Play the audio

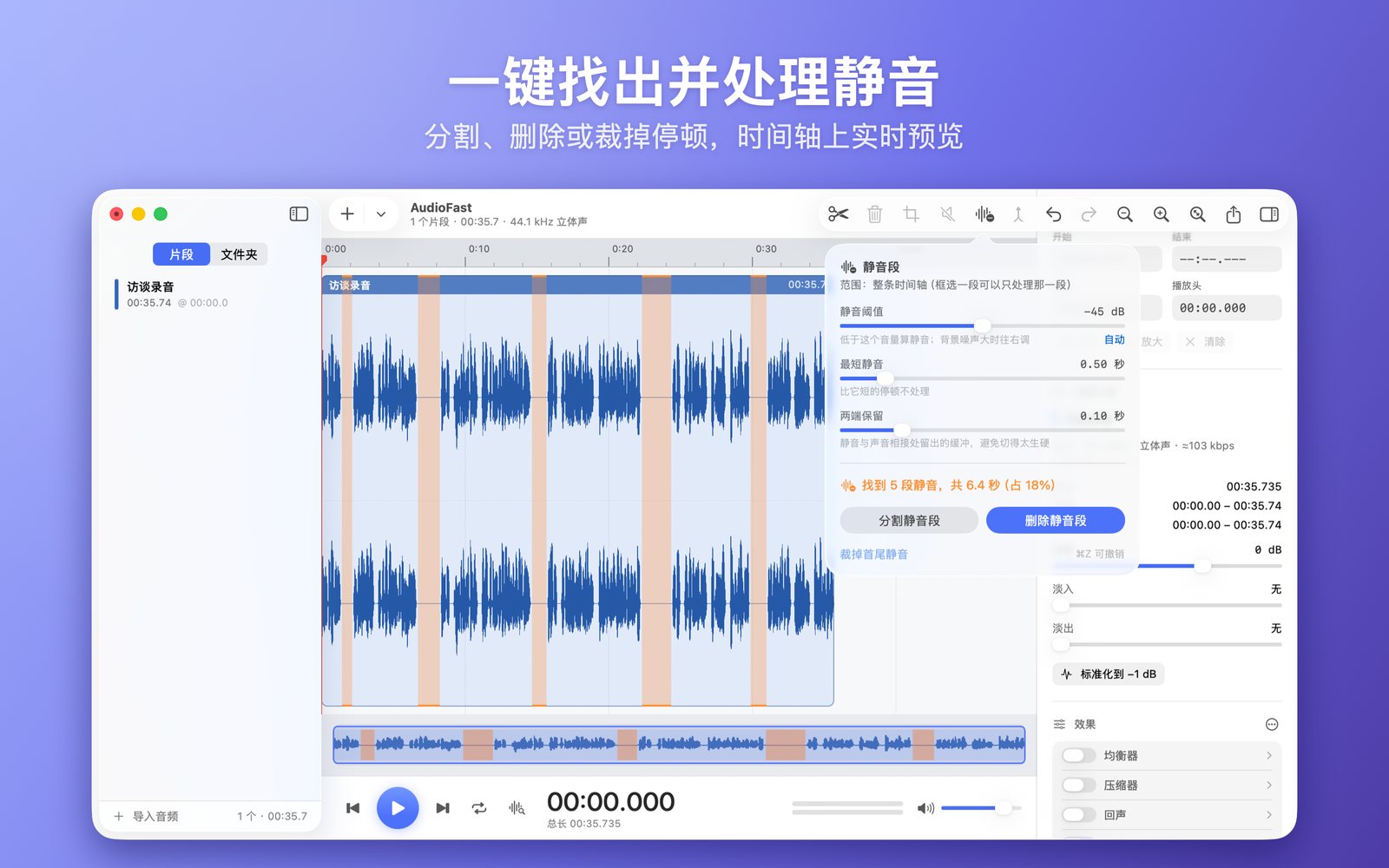tap(398, 808)
